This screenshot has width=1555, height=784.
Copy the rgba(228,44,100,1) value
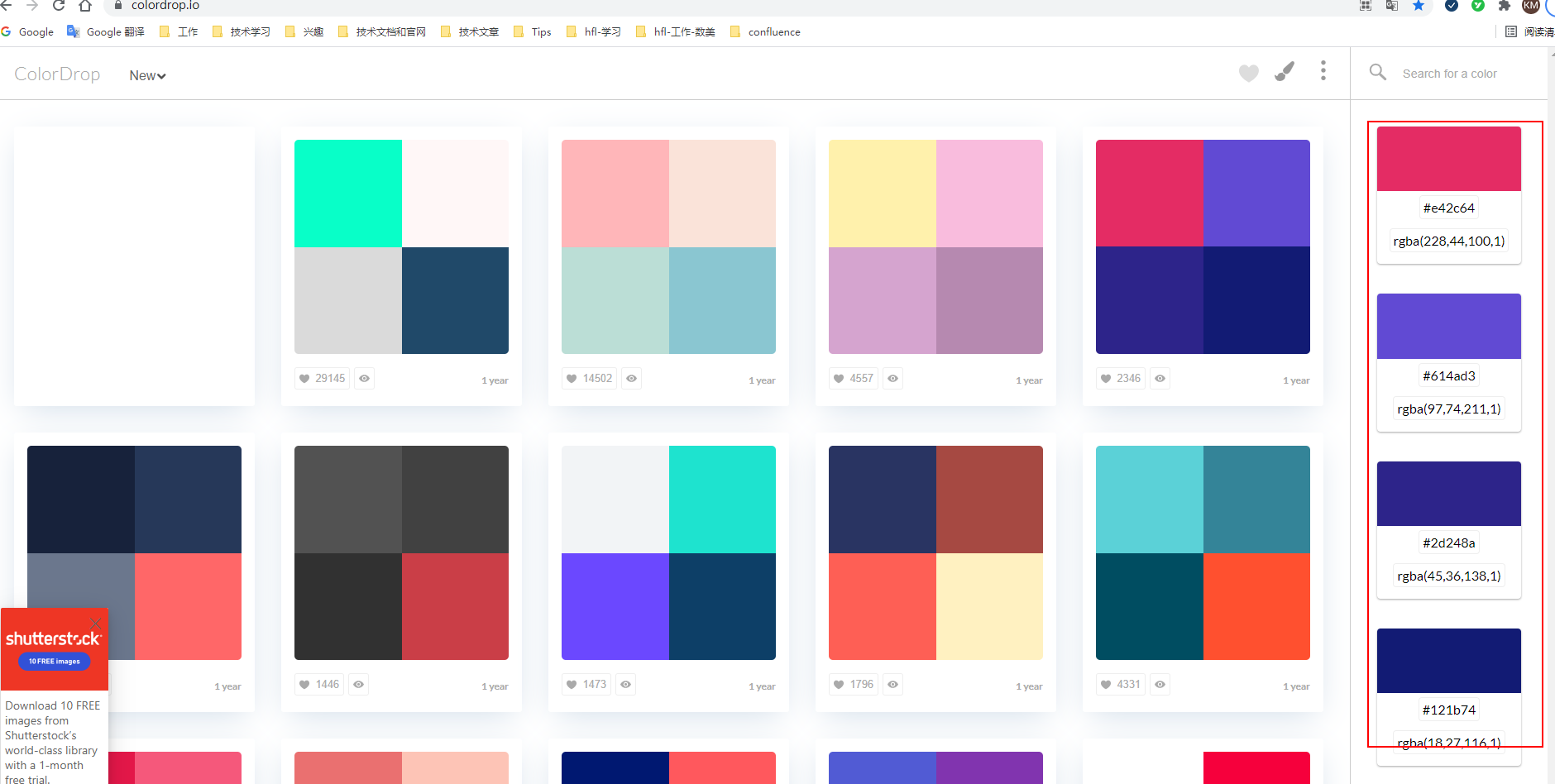[1449, 241]
